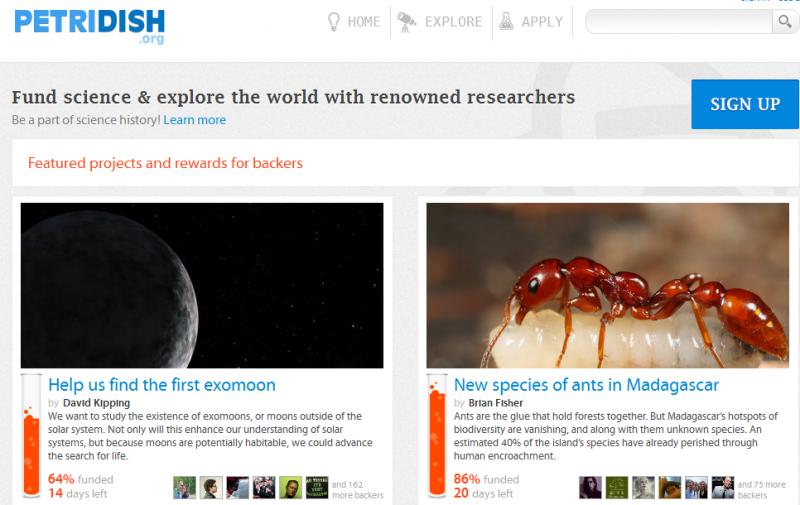Viewport: 800px width, 505px height.
Task: Follow the Learn more link
Action: point(194,120)
